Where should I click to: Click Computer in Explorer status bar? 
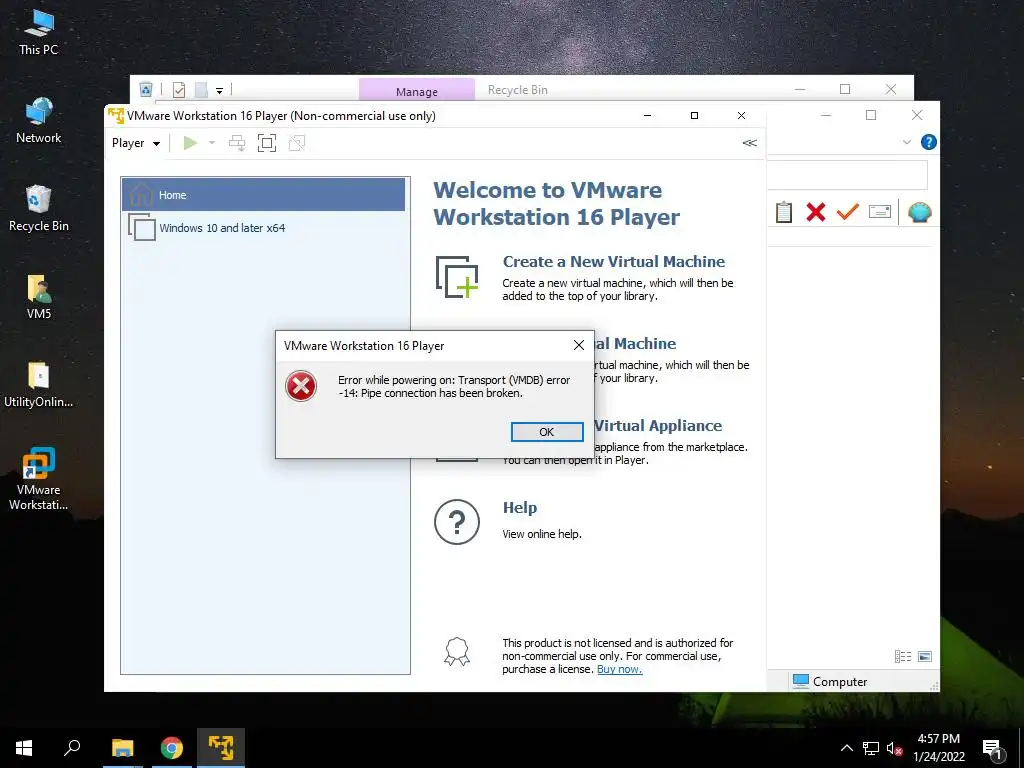click(830, 681)
